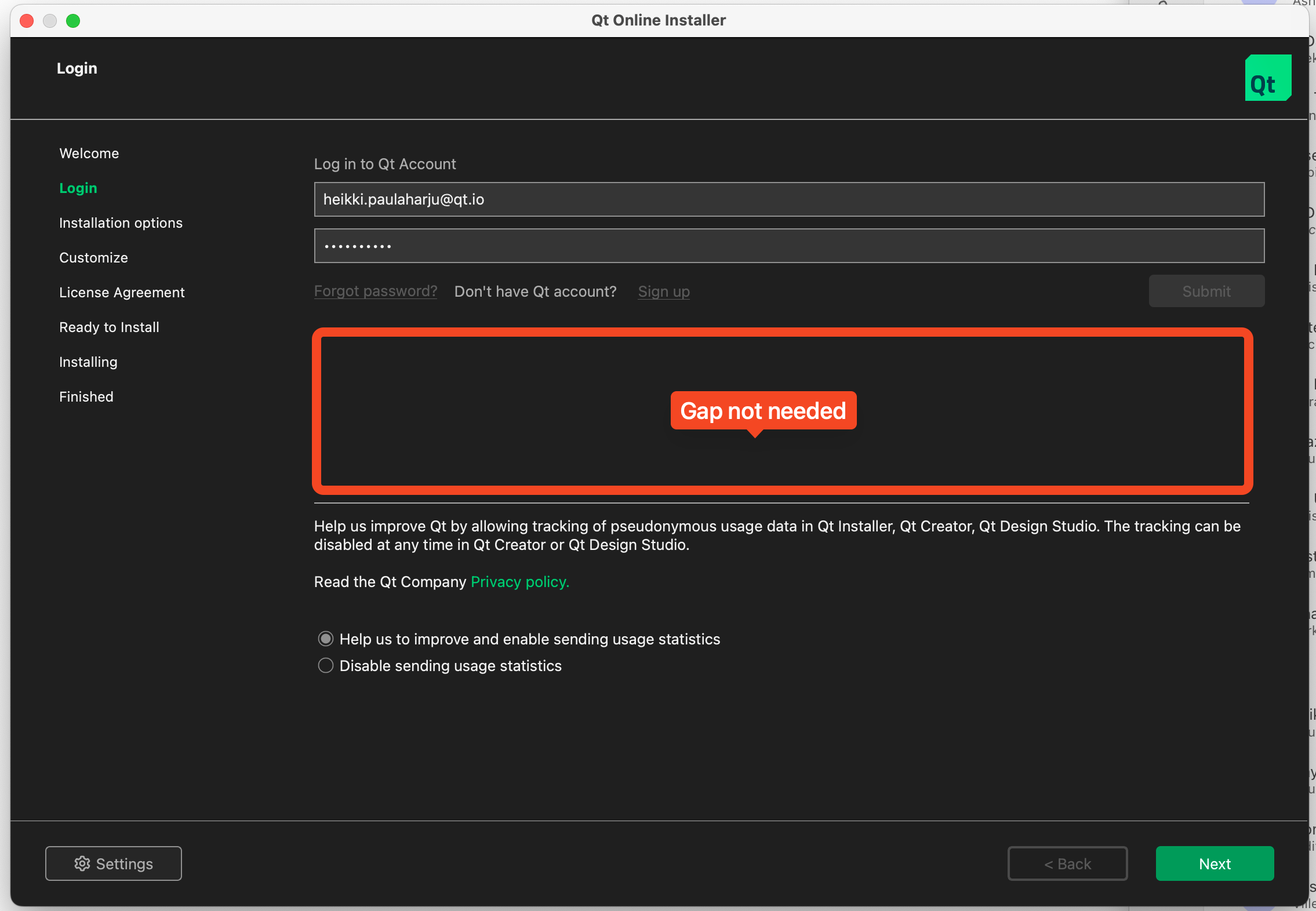Select the Customize step in sidebar

coord(93,258)
